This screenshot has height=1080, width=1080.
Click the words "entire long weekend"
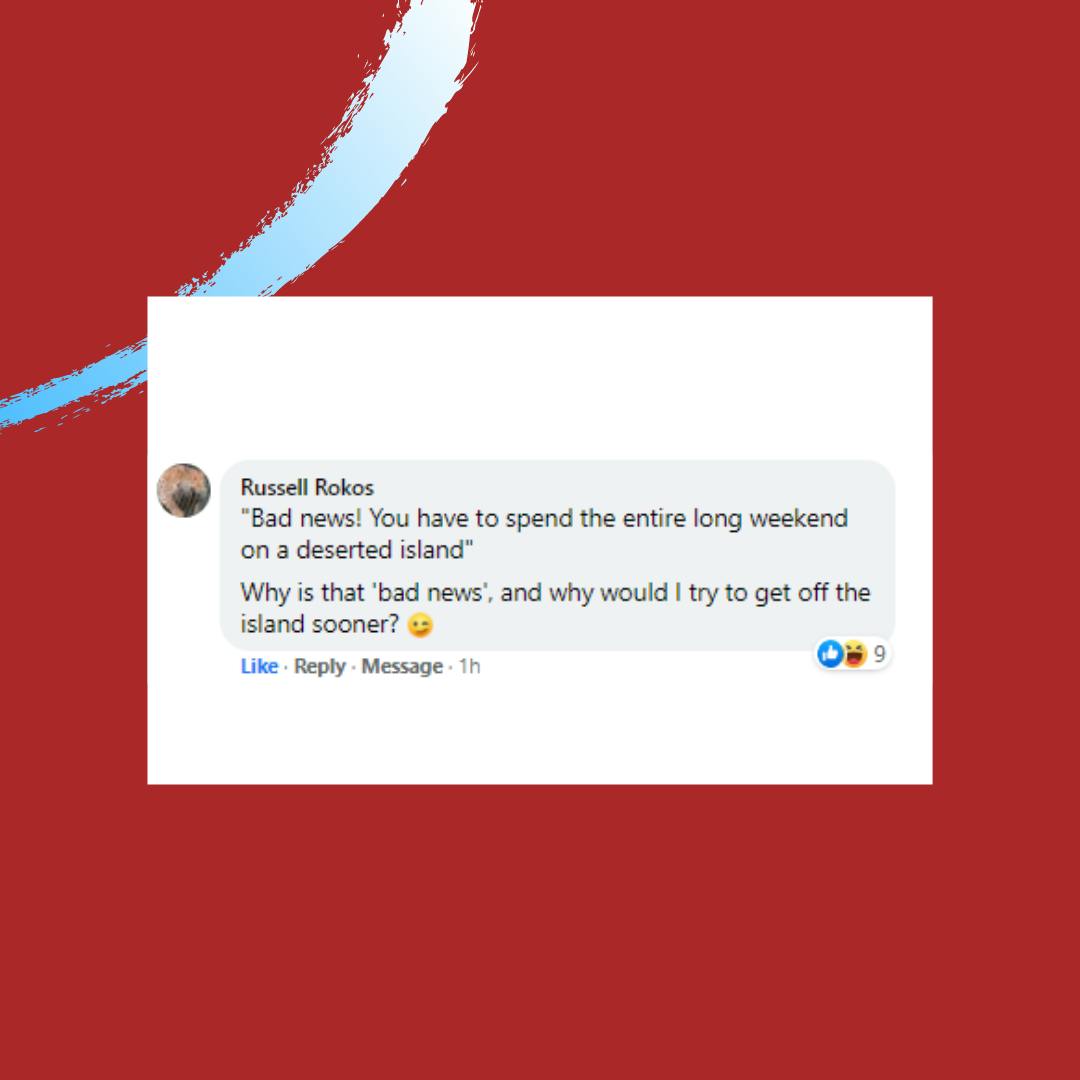pyautogui.click(x=735, y=518)
